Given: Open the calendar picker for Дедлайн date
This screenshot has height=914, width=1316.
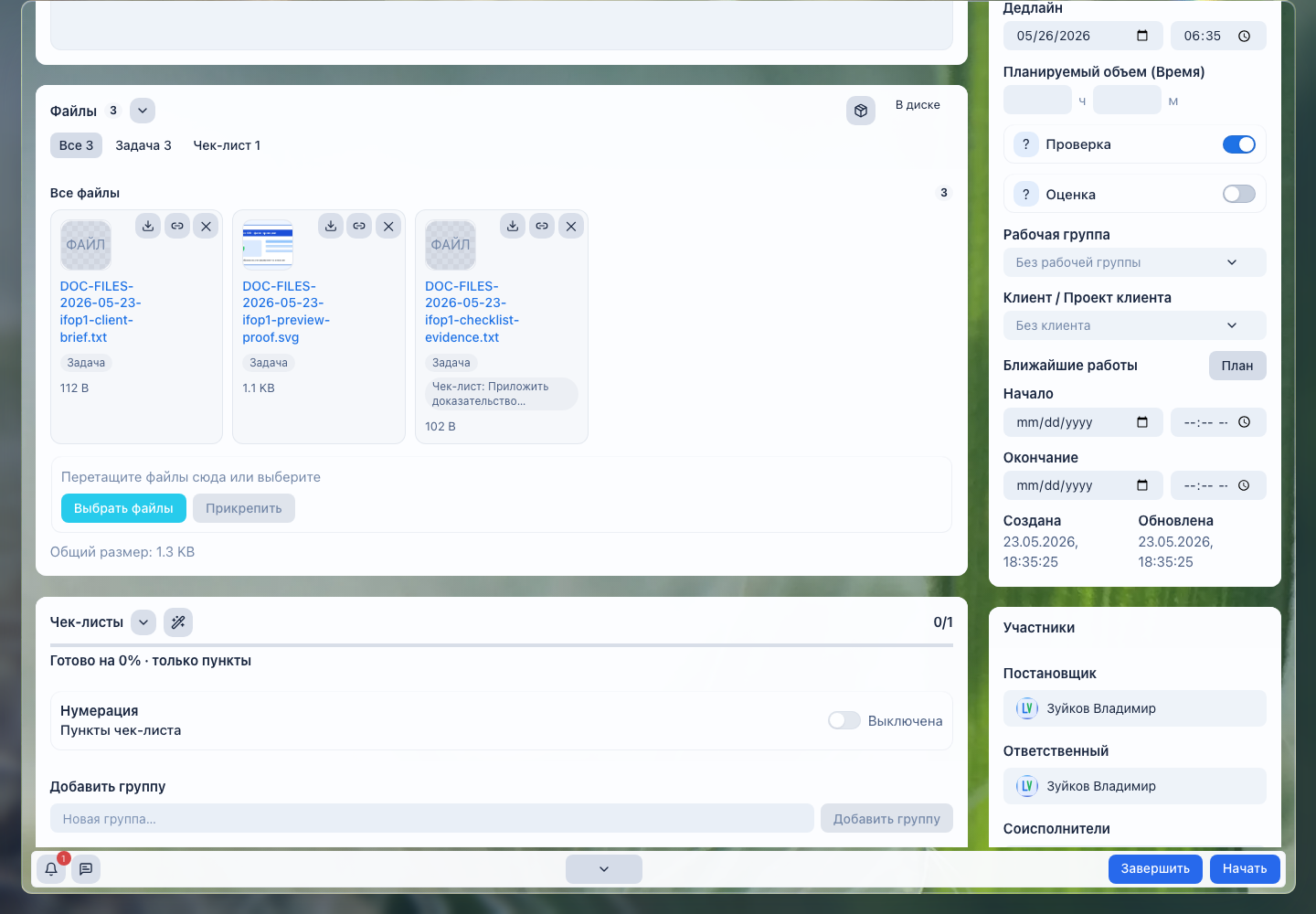Looking at the screenshot, I should pos(1142,36).
